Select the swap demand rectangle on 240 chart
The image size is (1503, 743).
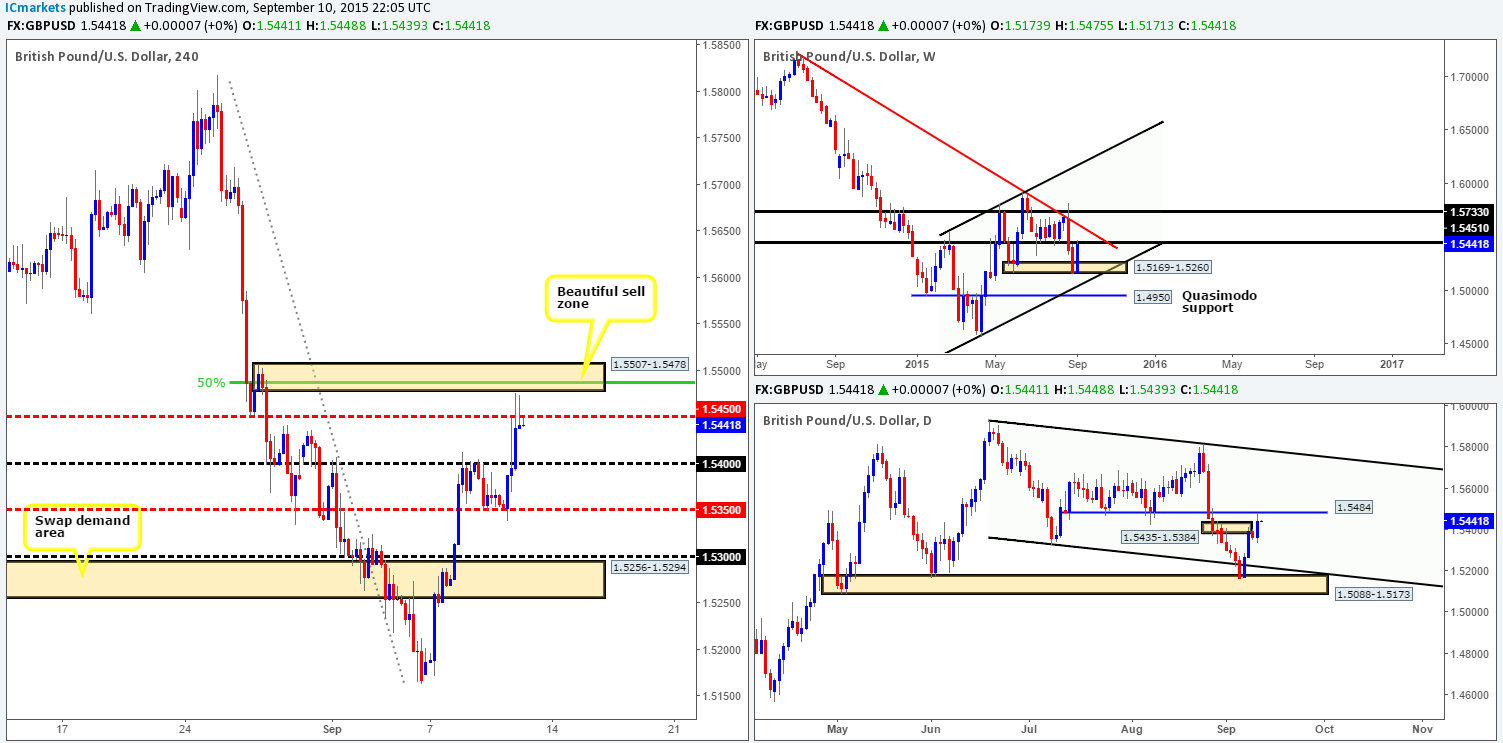pyautogui.click(x=305, y=579)
